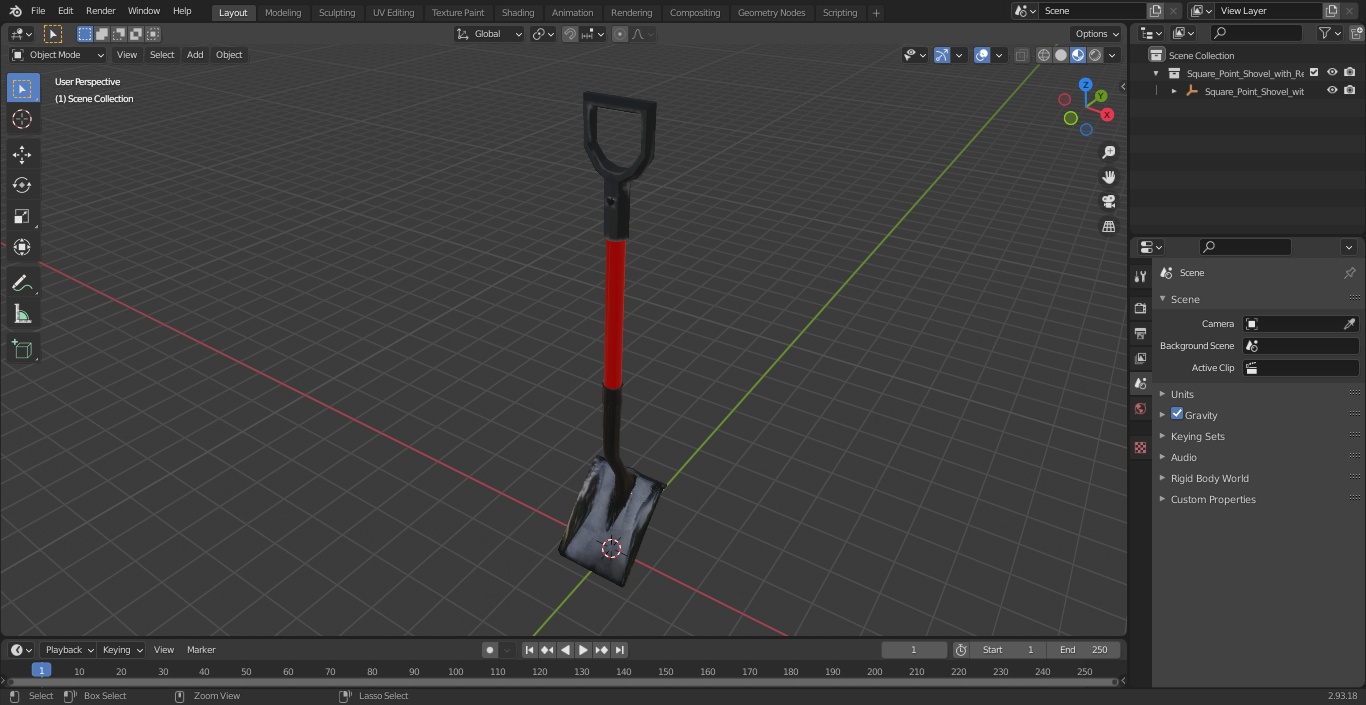Screen dimensions: 1366x705
Task: Open the File menu
Action: tap(38, 11)
